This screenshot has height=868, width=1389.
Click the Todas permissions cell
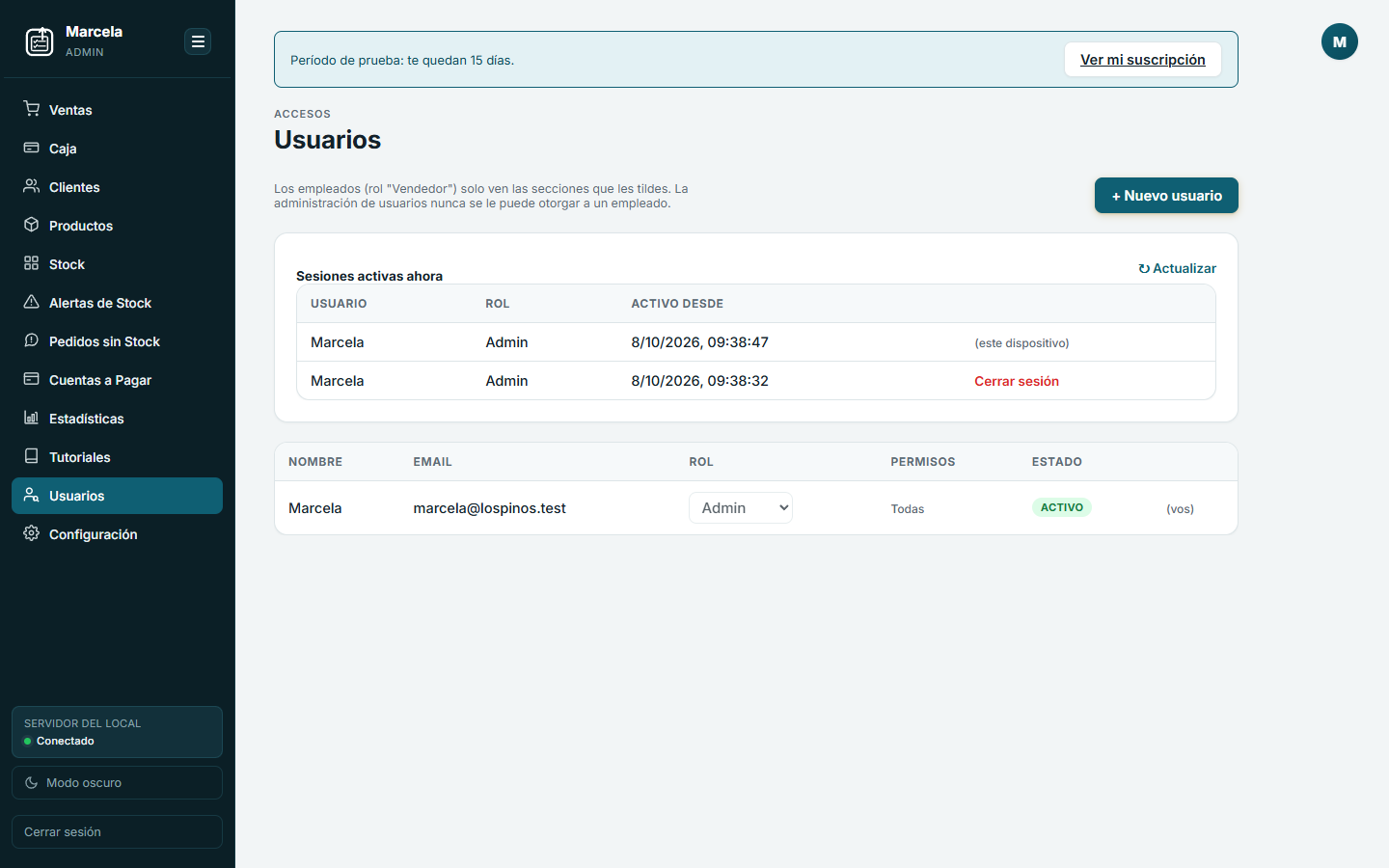(x=908, y=509)
